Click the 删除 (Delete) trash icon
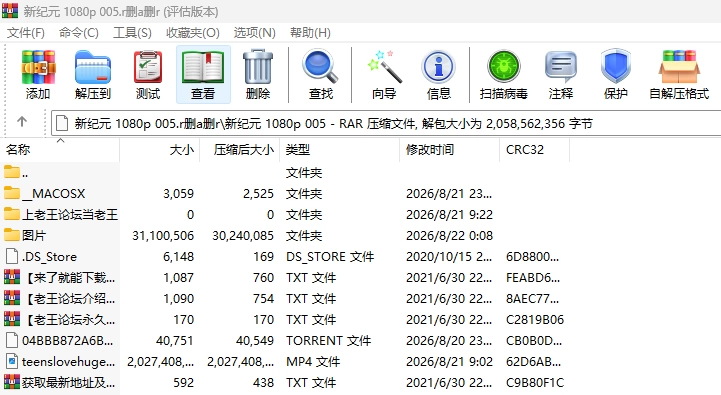The width and height of the screenshot is (721, 395). pos(258,67)
